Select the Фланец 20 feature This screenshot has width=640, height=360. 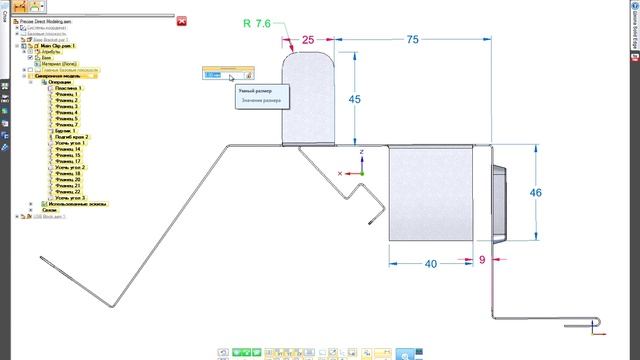[x=67, y=180]
